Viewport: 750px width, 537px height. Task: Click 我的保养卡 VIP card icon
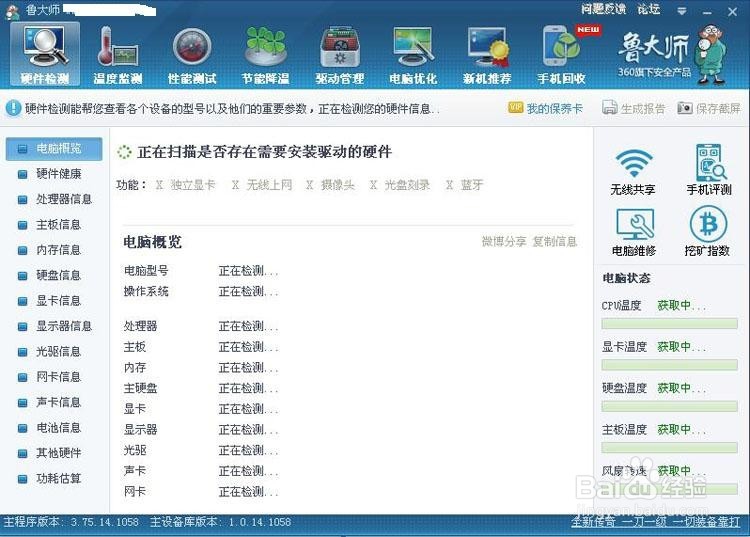tap(516, 108)
